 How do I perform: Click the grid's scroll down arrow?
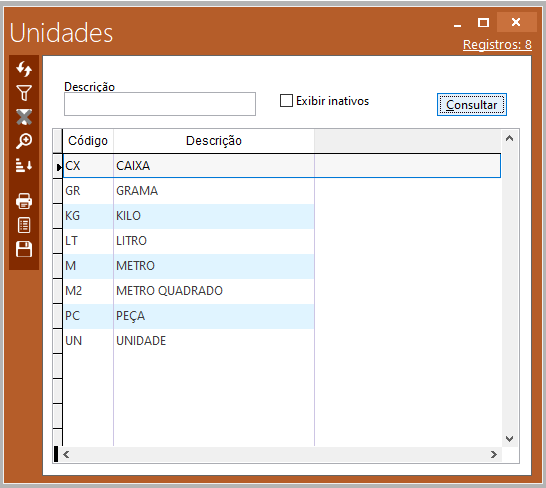click(x=509, y=439)
